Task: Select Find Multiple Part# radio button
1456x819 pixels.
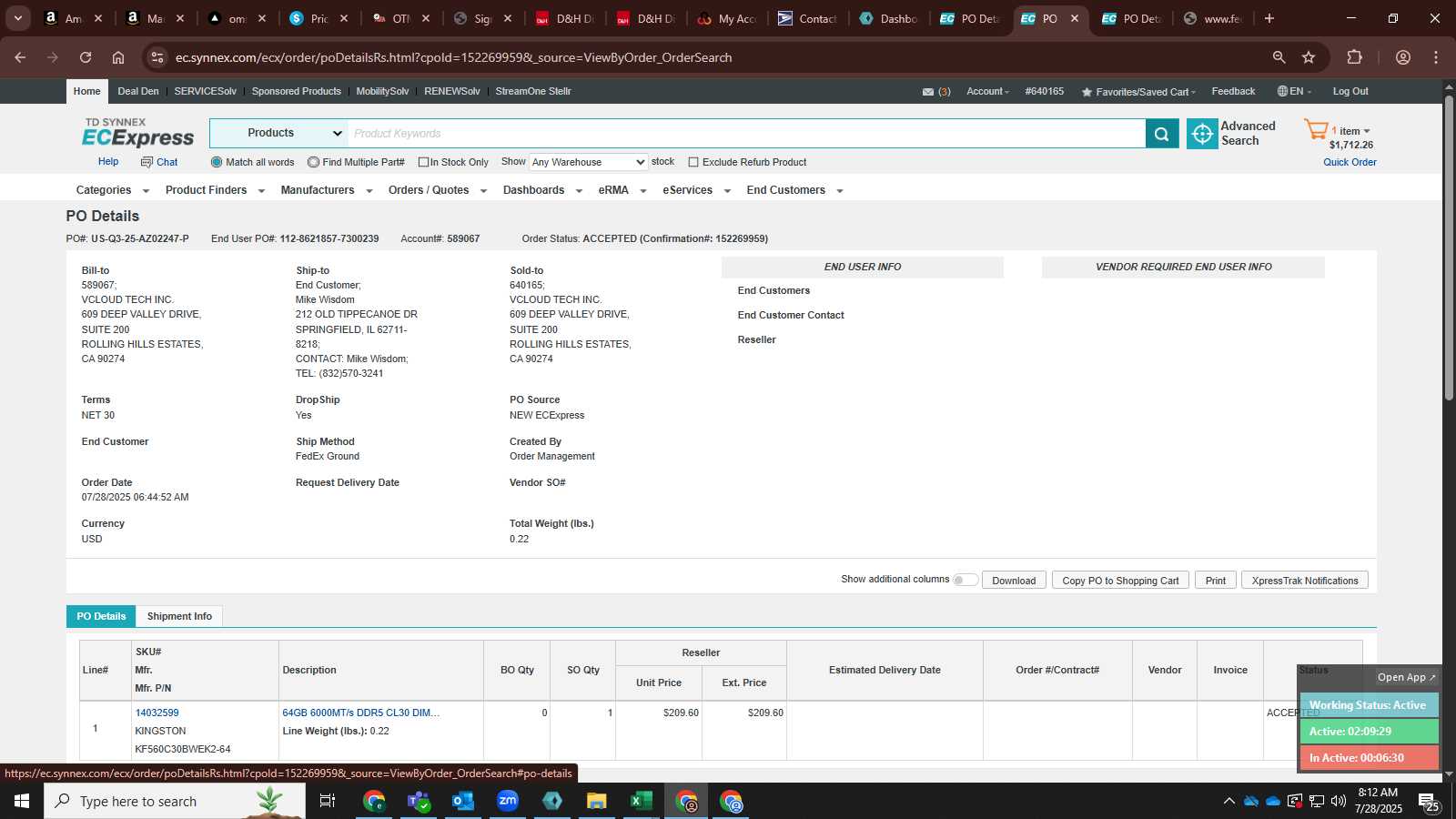Action: (x=313, y=162)
